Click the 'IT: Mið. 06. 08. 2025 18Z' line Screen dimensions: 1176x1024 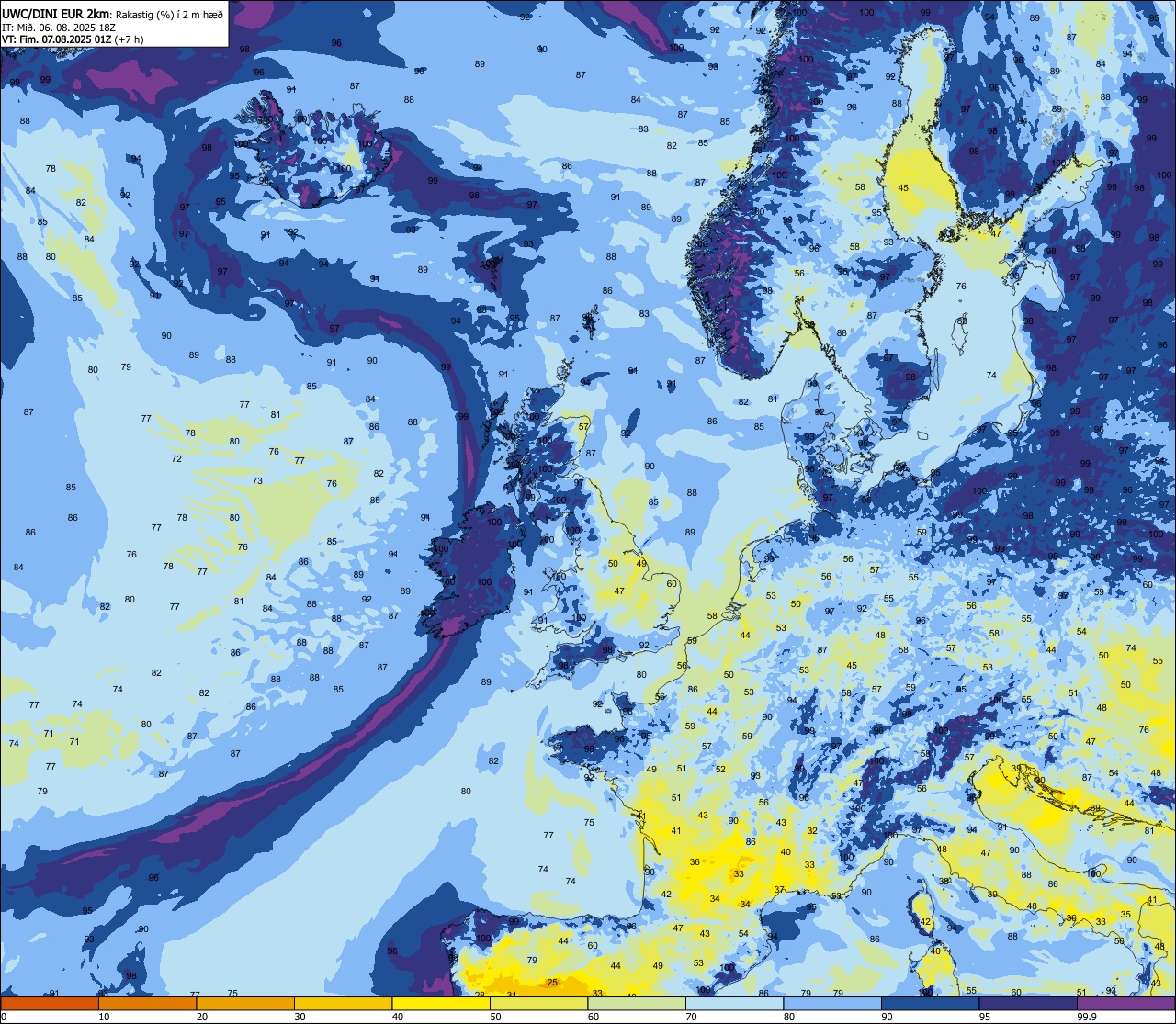click(61, 27)
